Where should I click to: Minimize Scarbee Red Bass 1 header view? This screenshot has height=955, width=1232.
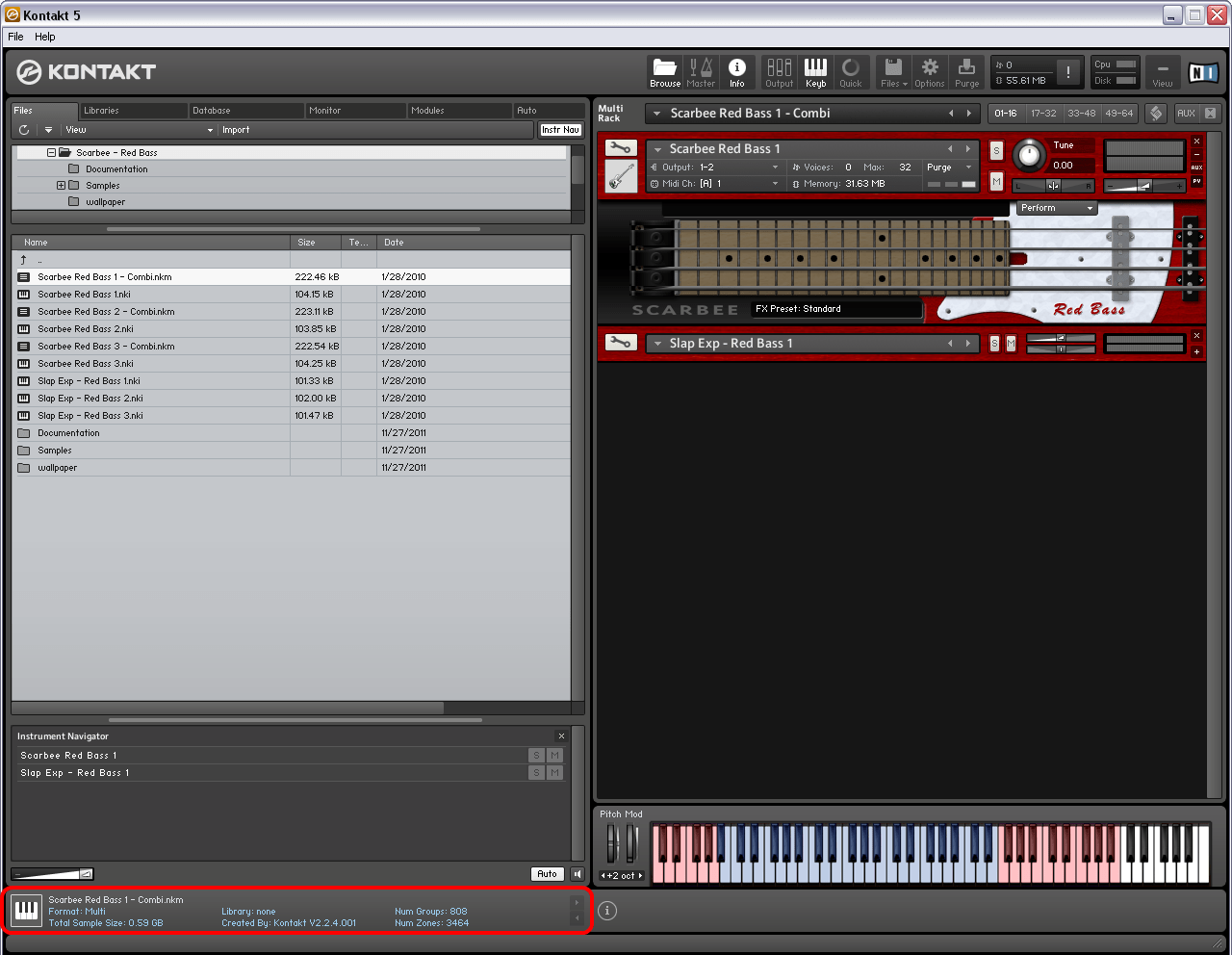coord(1196,155)
